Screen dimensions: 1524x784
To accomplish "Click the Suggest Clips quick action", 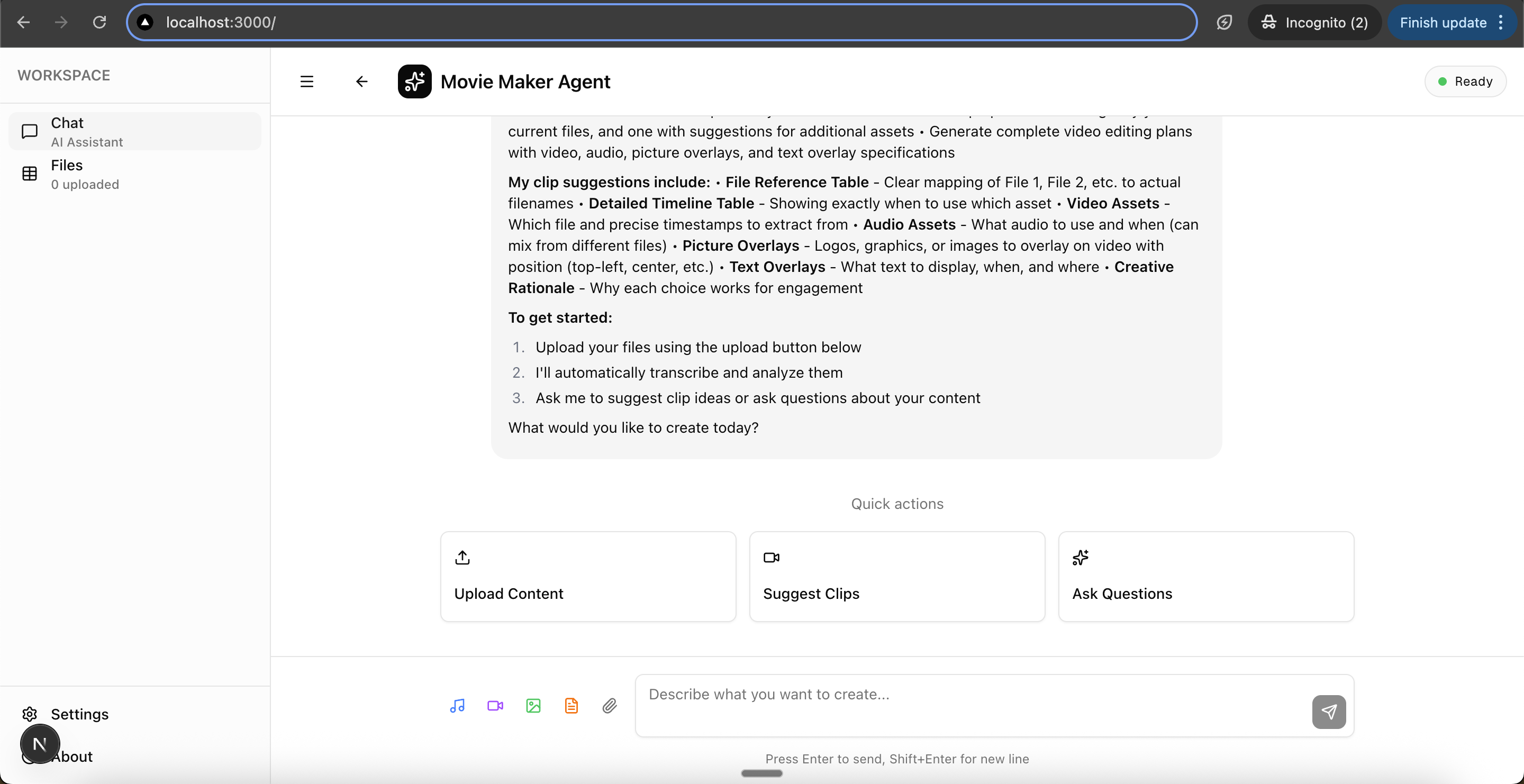I will click(896, 576).
